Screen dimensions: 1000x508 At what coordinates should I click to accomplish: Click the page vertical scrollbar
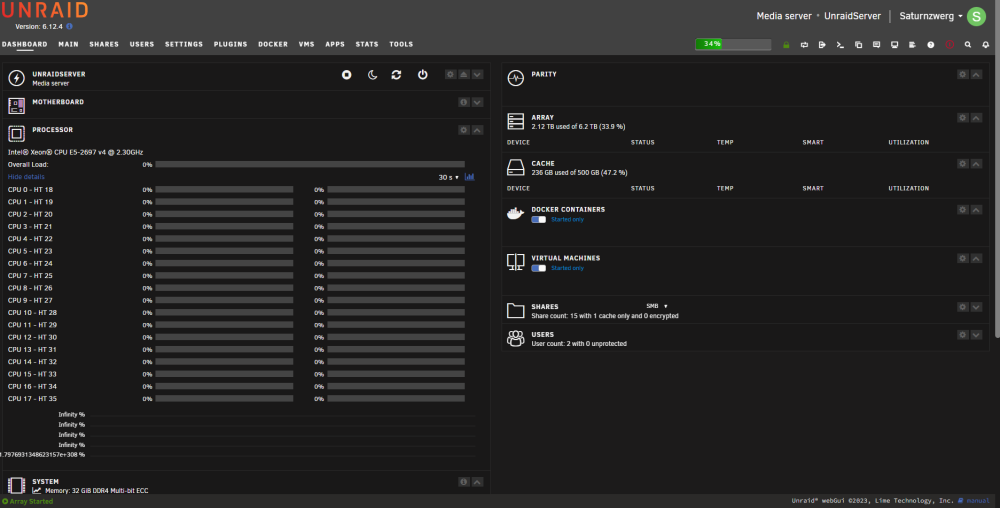pos(997,169)
